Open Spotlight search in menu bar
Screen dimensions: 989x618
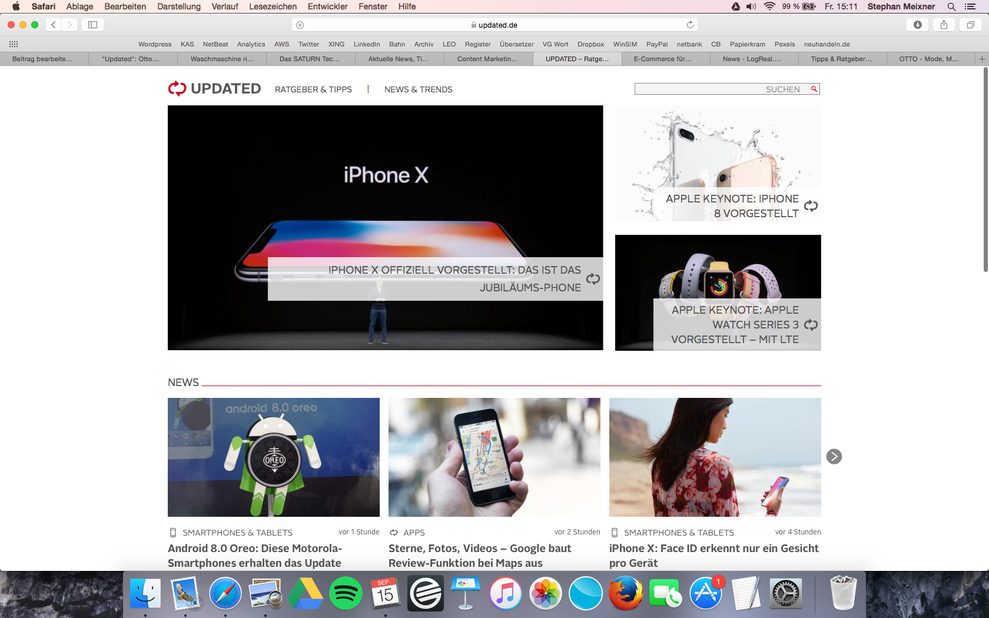point(951,6)
